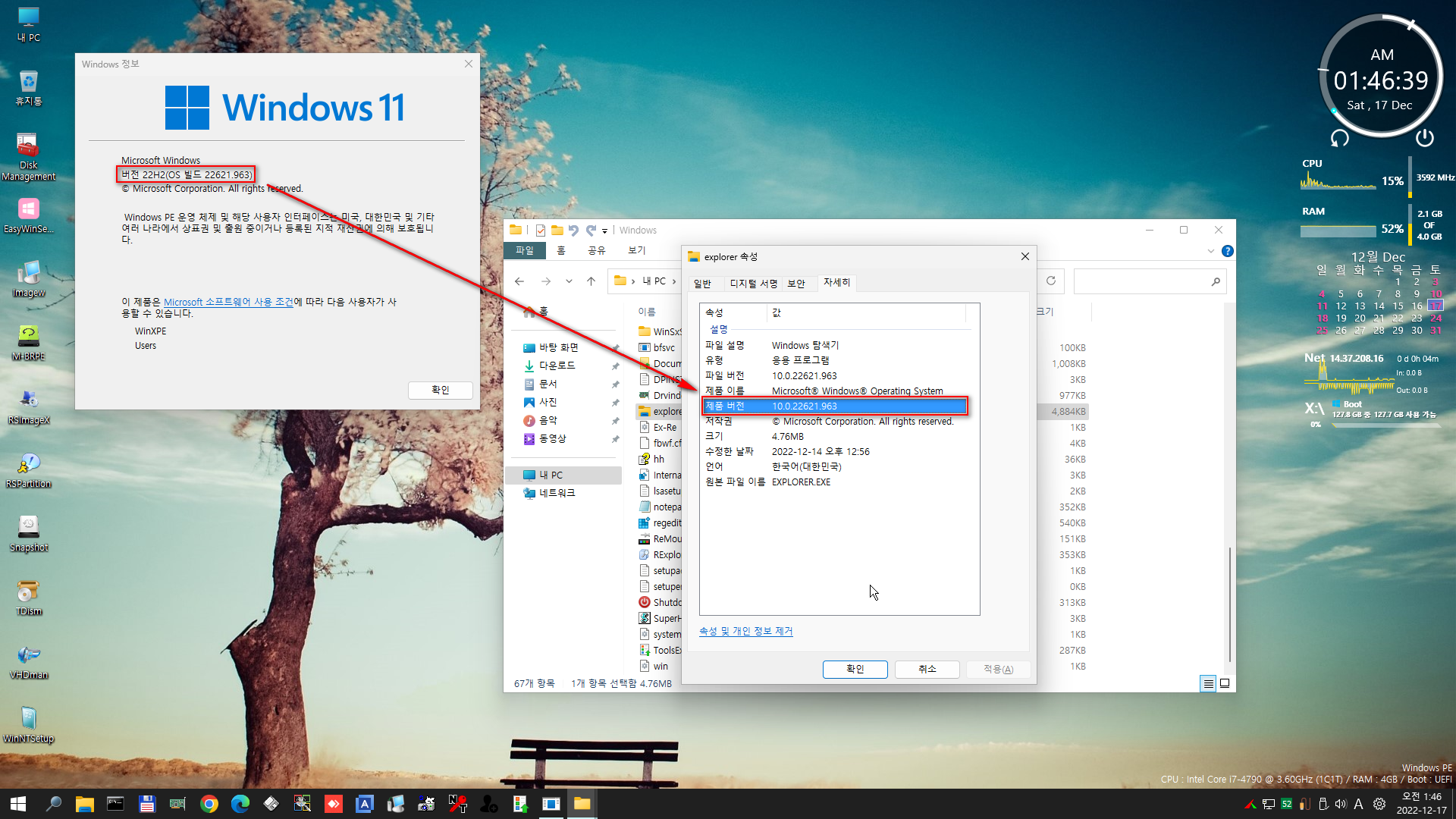This screenshot has width=1456, height=819.
Task: Open the recent locations dropdown in Explorer
Action: (x=569, y=281)
